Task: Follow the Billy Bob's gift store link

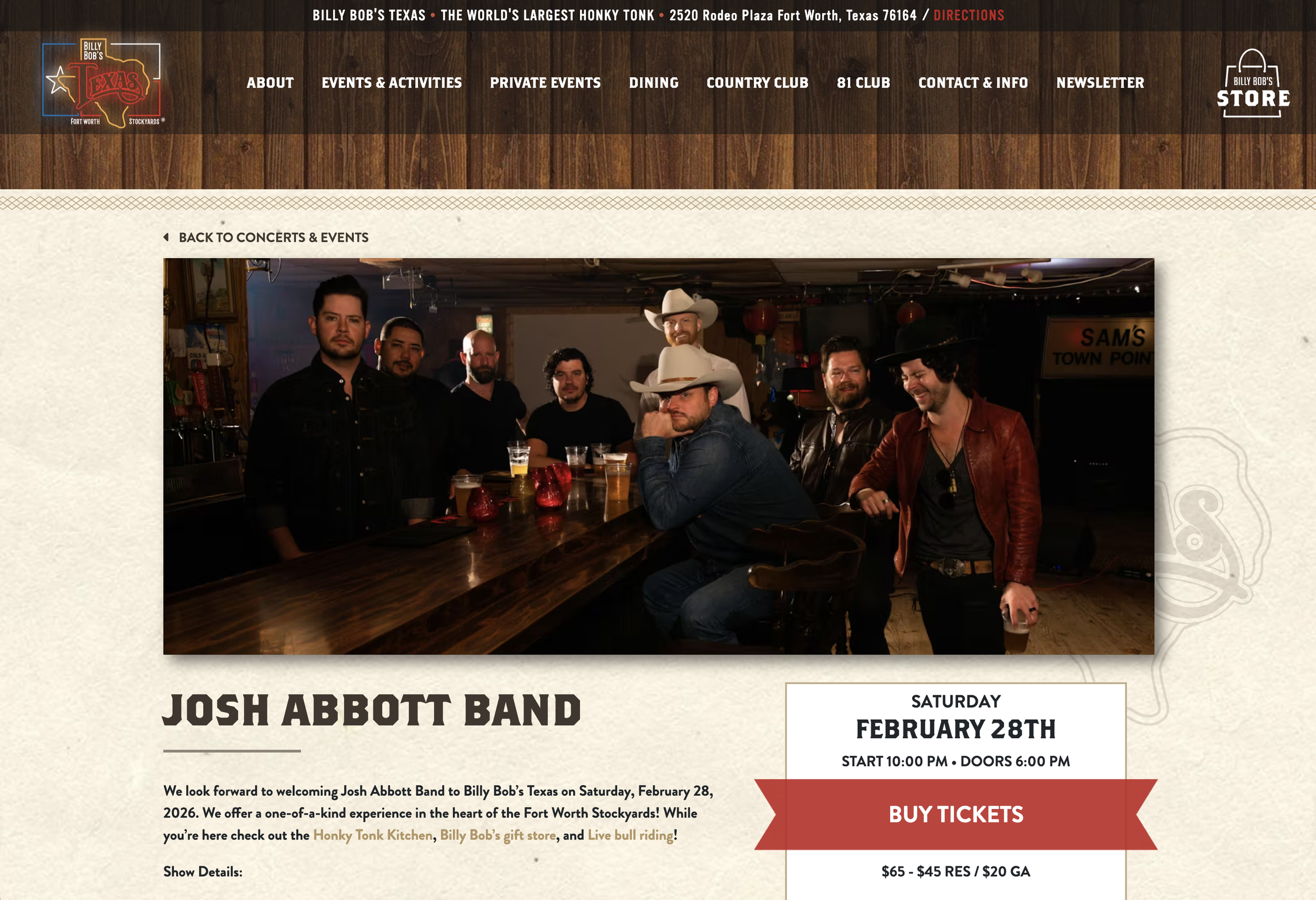Action: point(499,835)
